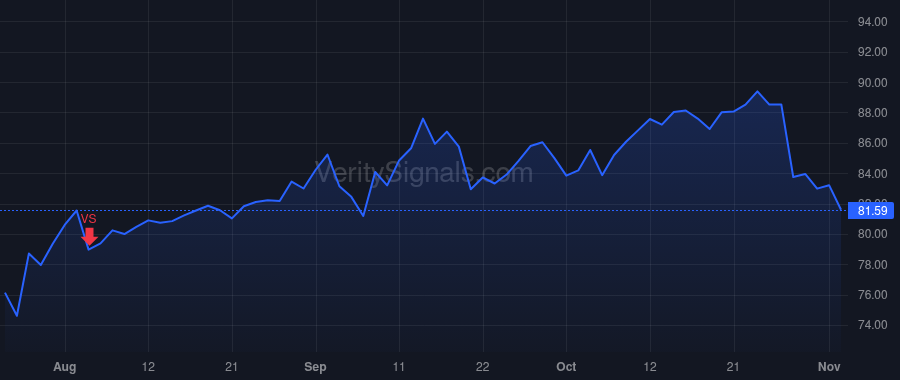Screen dimensions: 900x380
Task: Click the 74.00 price axis label
Action: coord(872,325)
